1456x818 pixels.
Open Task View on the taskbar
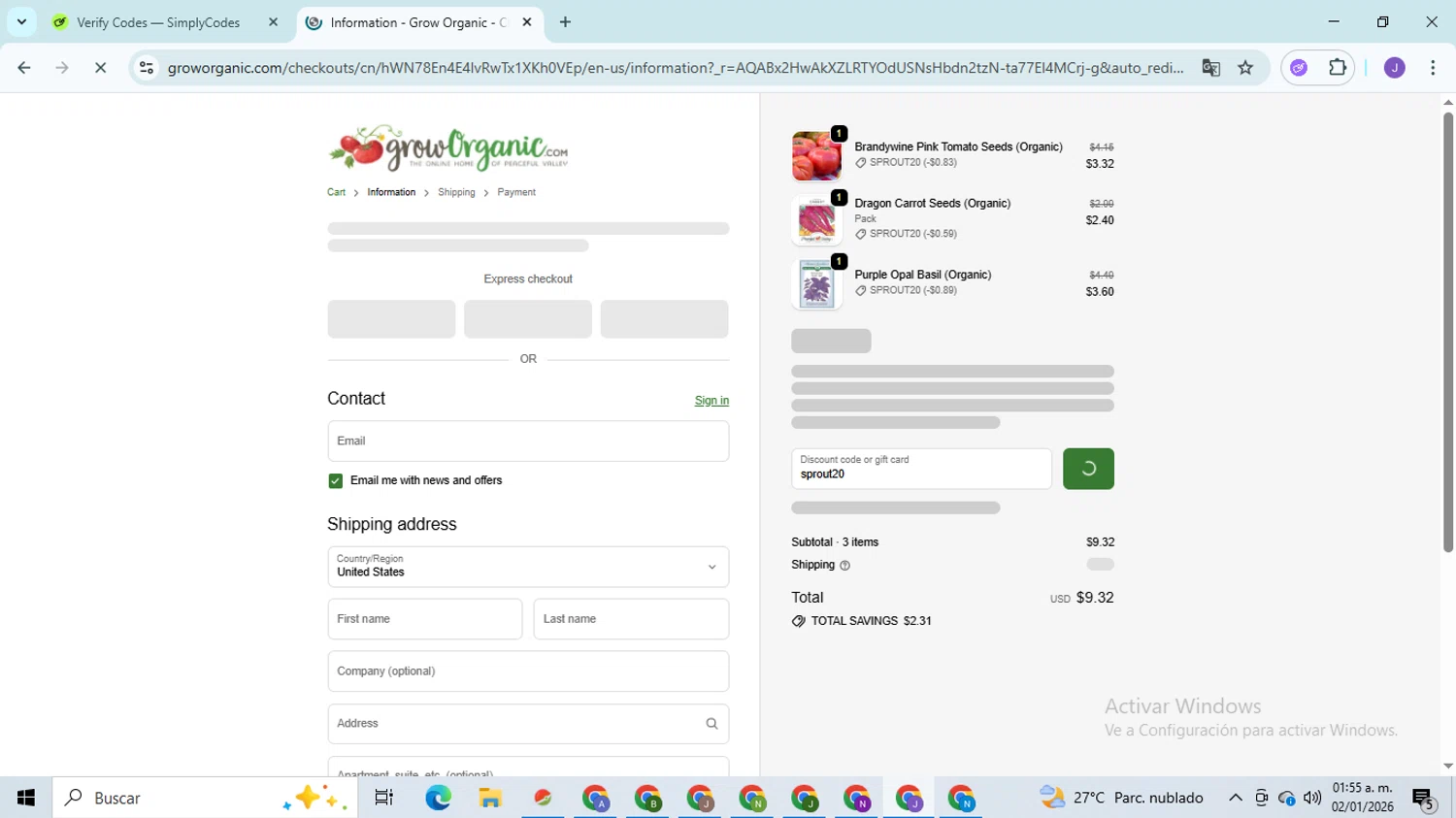384,798
